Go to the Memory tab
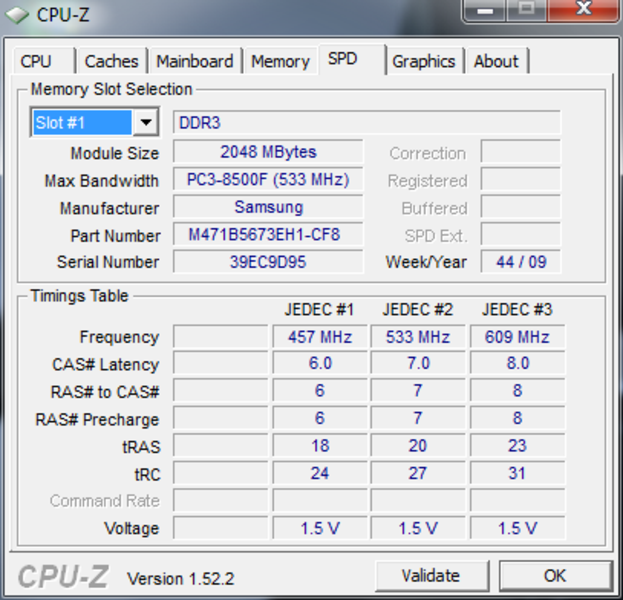This screenshot has height=600, width=623. [280, 61]
